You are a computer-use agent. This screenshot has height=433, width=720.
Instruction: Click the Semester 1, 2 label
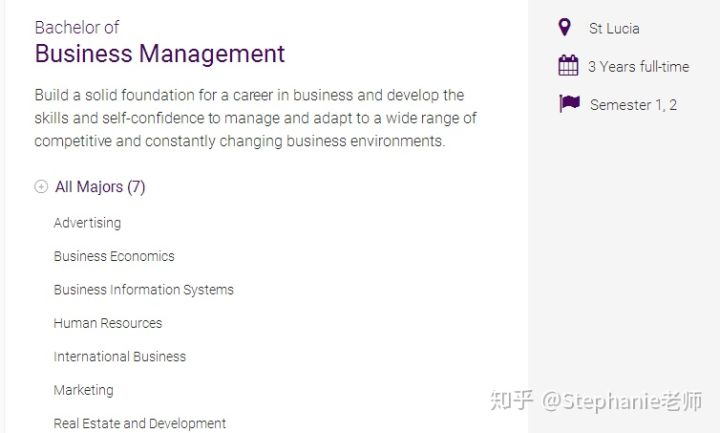coord(633,105)
